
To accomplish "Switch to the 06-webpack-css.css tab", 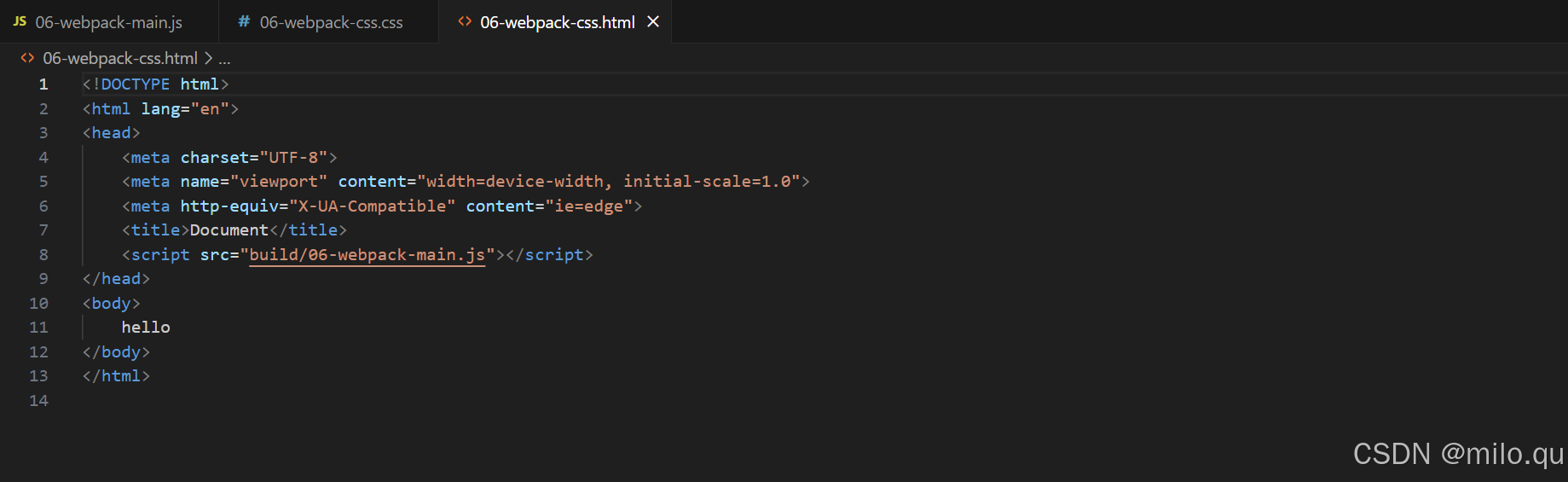I will [330, 22].
